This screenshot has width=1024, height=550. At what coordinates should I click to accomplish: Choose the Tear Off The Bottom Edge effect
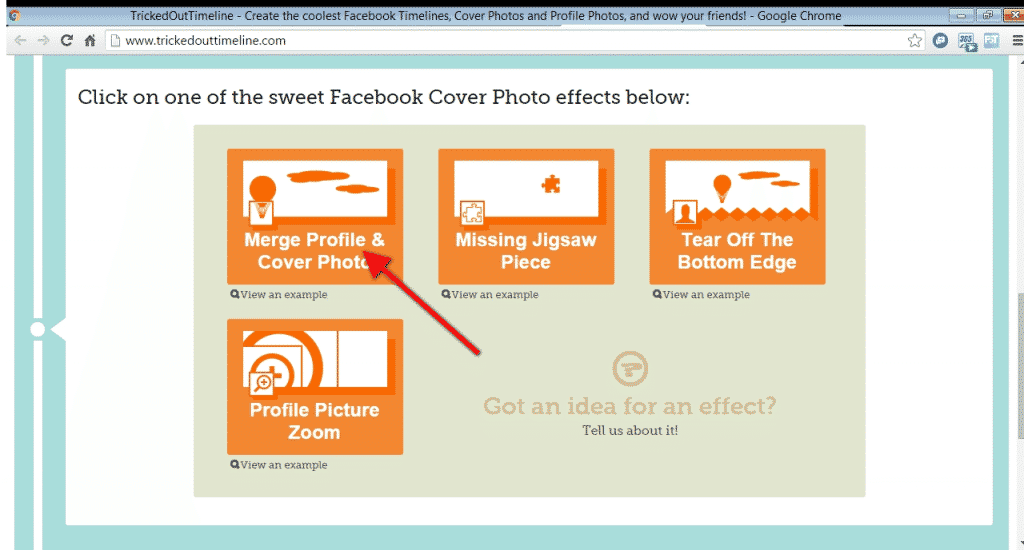[x=737, y=216]
